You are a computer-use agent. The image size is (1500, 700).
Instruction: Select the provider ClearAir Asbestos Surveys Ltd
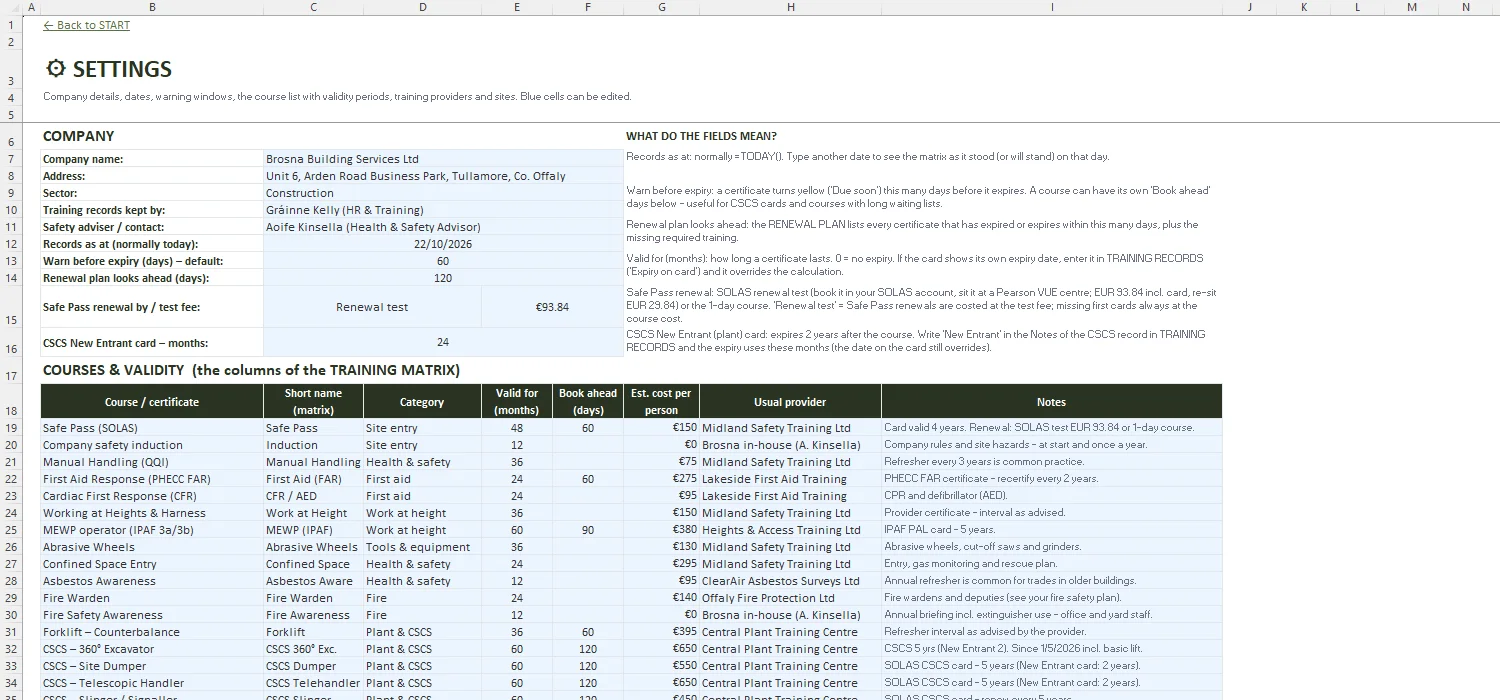tap(790, 580)
